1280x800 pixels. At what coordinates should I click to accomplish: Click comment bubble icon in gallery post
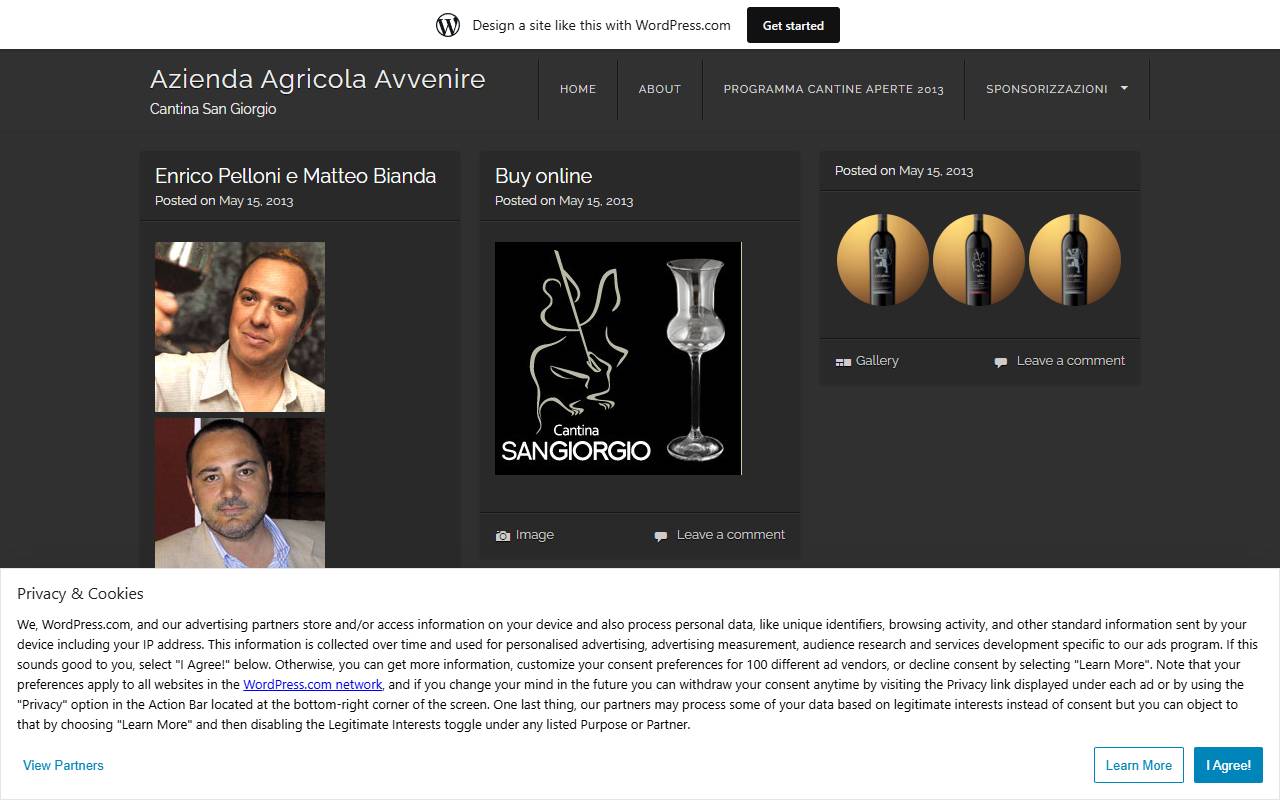click(x=1001, y=362)
